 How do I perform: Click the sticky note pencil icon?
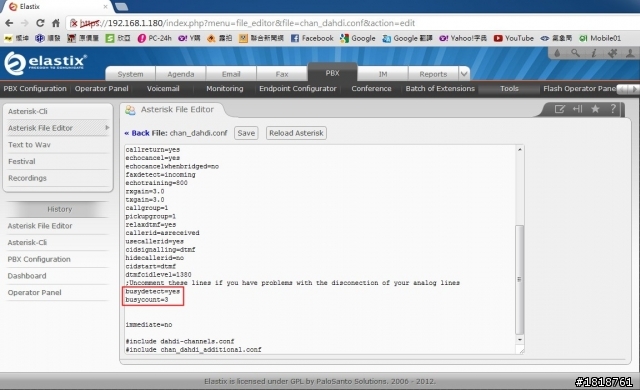(x=560, y=109)
